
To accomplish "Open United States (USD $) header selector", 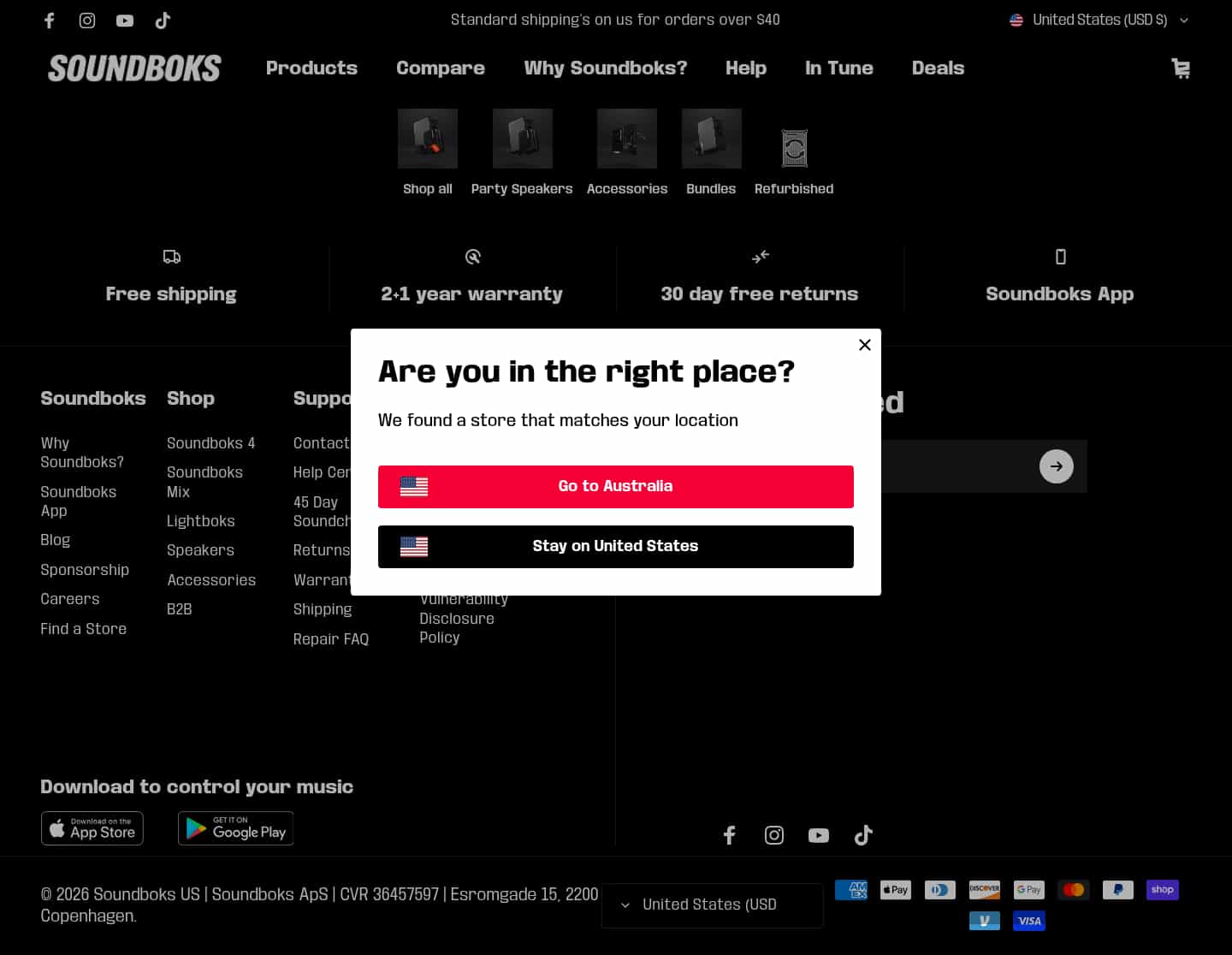I will pos(1099,20).
